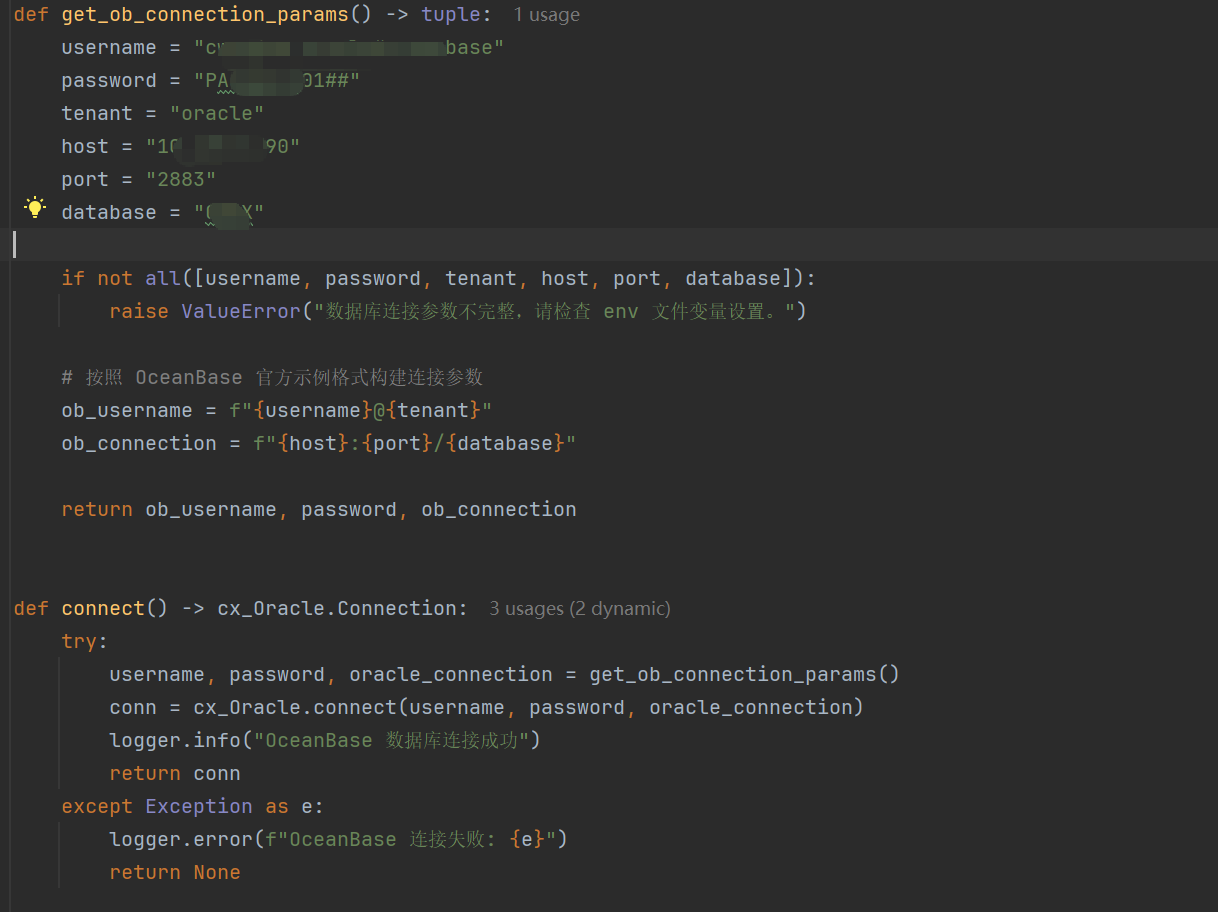Click the OceanBase comment line
The height and width of the screenshot is (912, 1218).
pyautogui.click(x=272, y=378)
